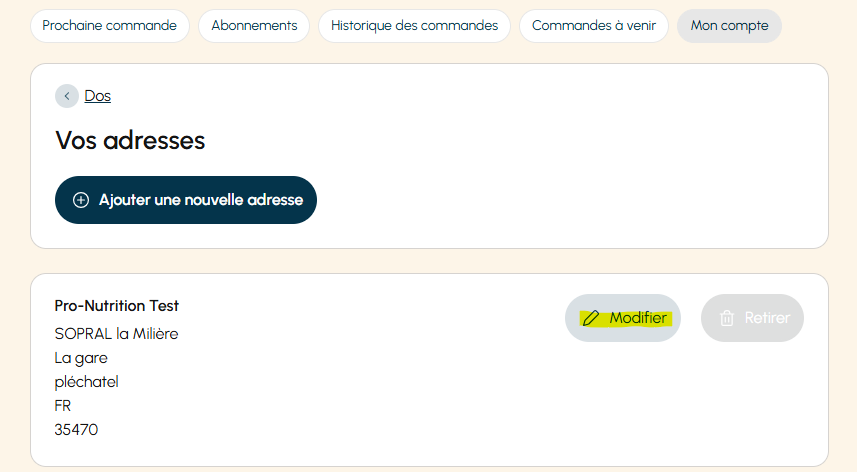This screenshot has height=472, width=857.
Task: Click the SOPRAL la Milière address line
Action: click(116, 334)
